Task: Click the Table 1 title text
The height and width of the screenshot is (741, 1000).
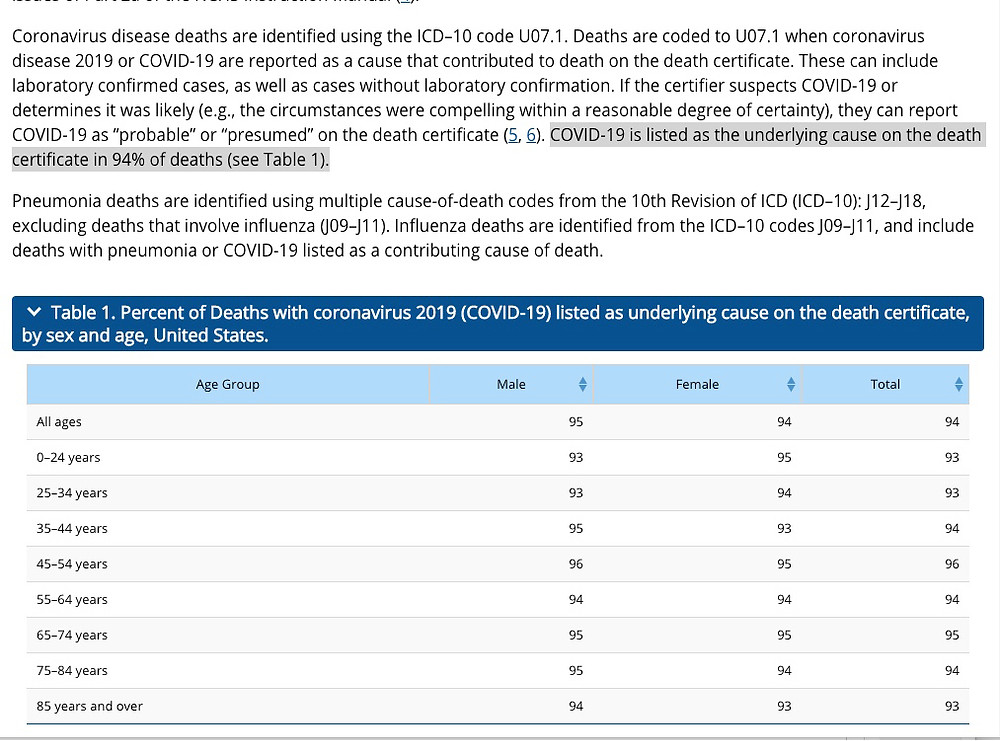Action: [496, 323]
